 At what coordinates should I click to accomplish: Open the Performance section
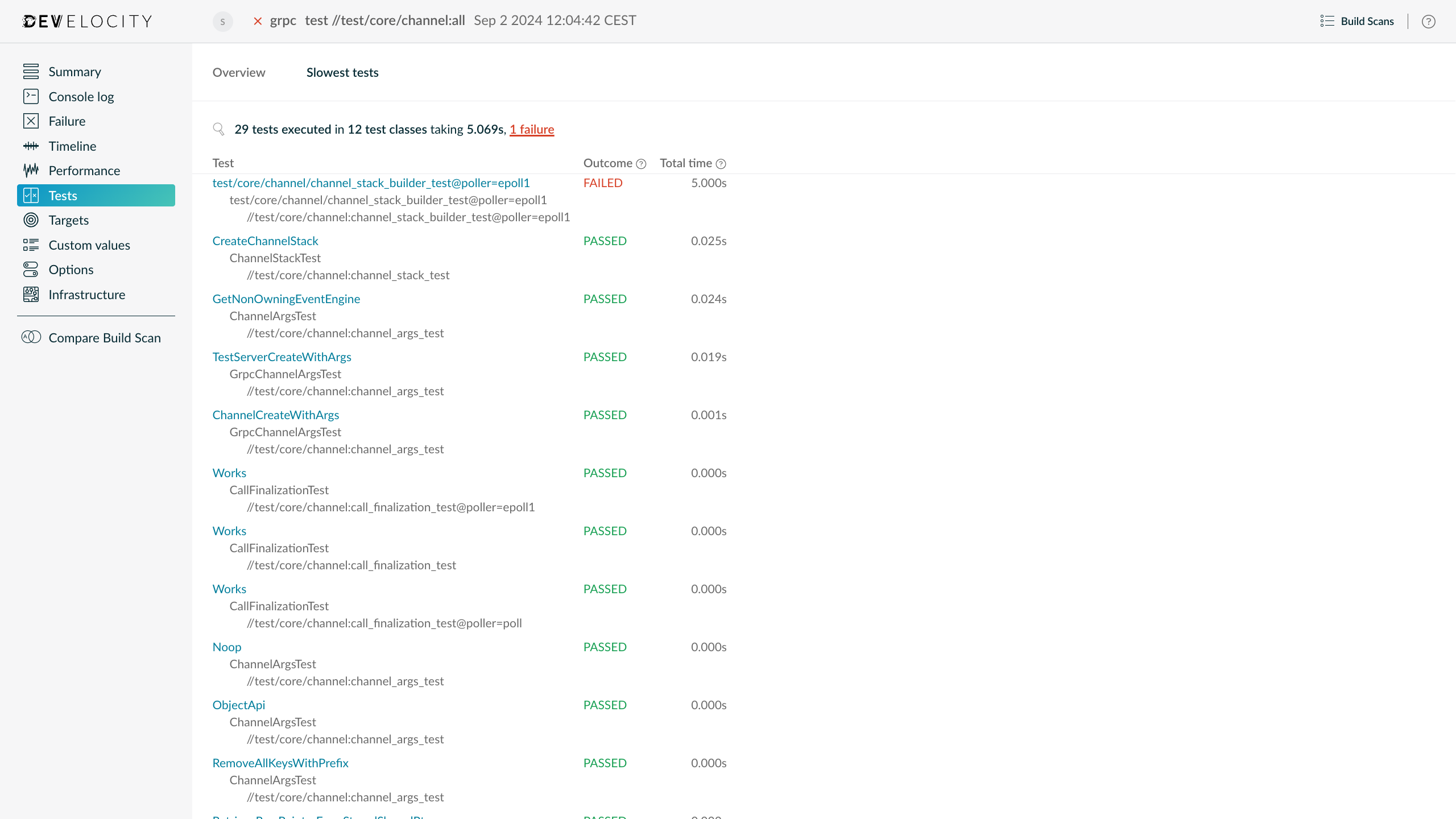pyautogui.click(x=84, y=170)
